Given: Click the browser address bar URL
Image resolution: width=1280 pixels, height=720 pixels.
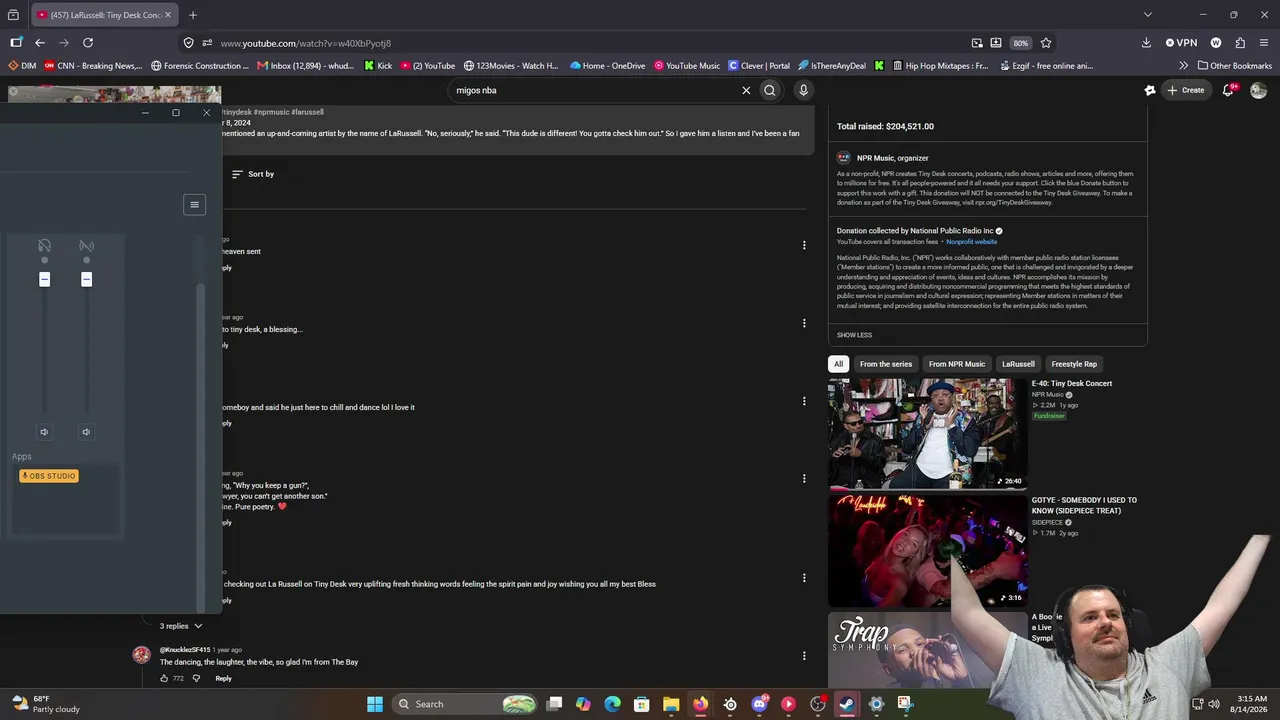Looking at the screenshot, I should (306, 43).
